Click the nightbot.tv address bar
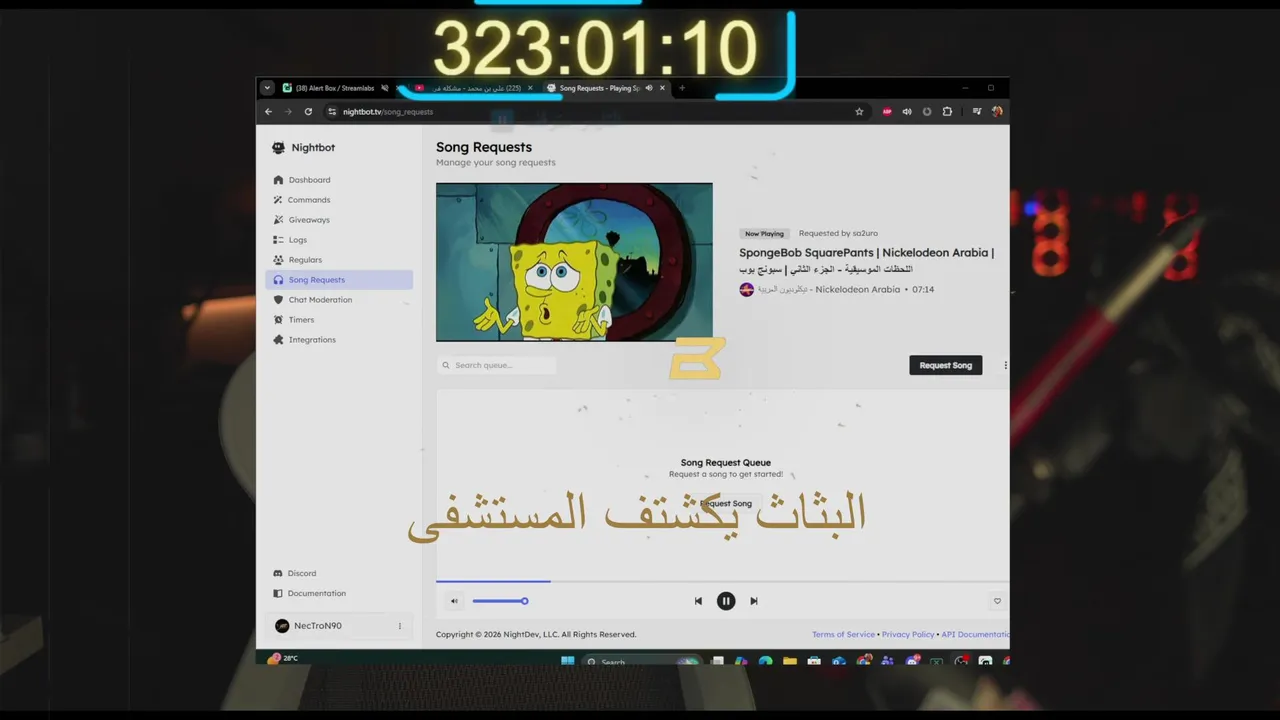The width and height of the screenshot is (1280, 720). pyautogui.click(x=596, y=112)
